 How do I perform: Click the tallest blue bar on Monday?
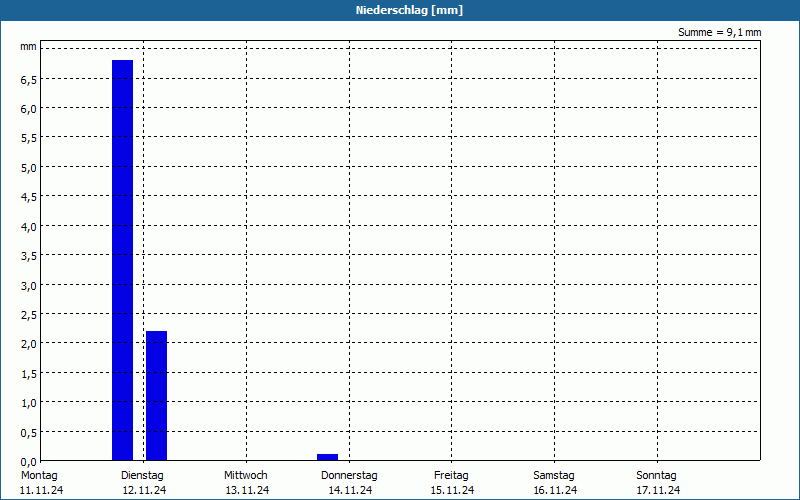(122, 260)
